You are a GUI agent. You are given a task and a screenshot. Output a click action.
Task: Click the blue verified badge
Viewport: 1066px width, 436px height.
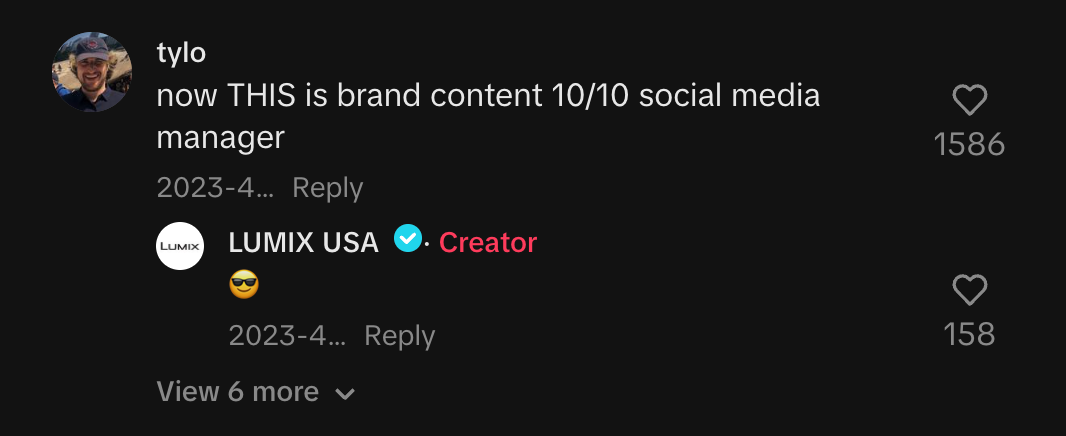pos(407,239)
